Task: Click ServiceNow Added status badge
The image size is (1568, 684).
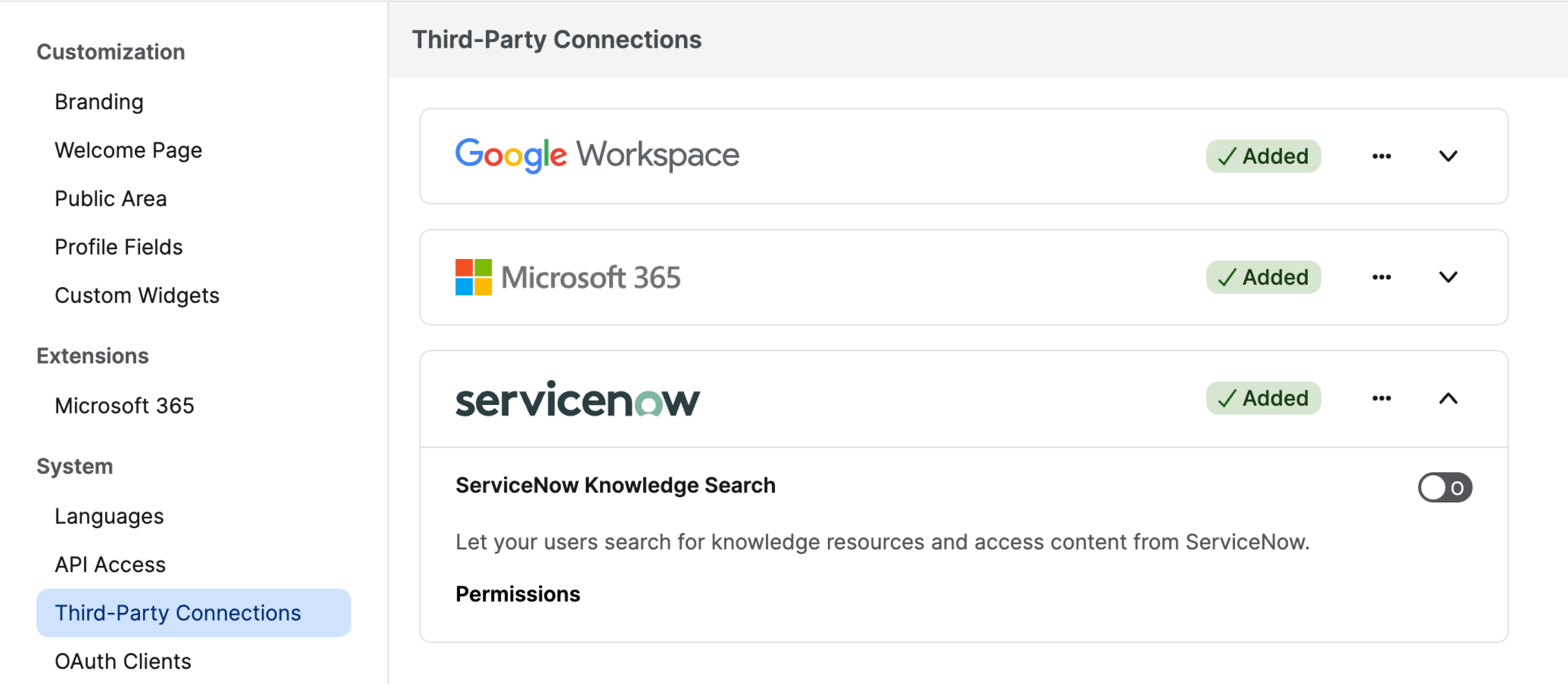Action: tap(1263, 398)
